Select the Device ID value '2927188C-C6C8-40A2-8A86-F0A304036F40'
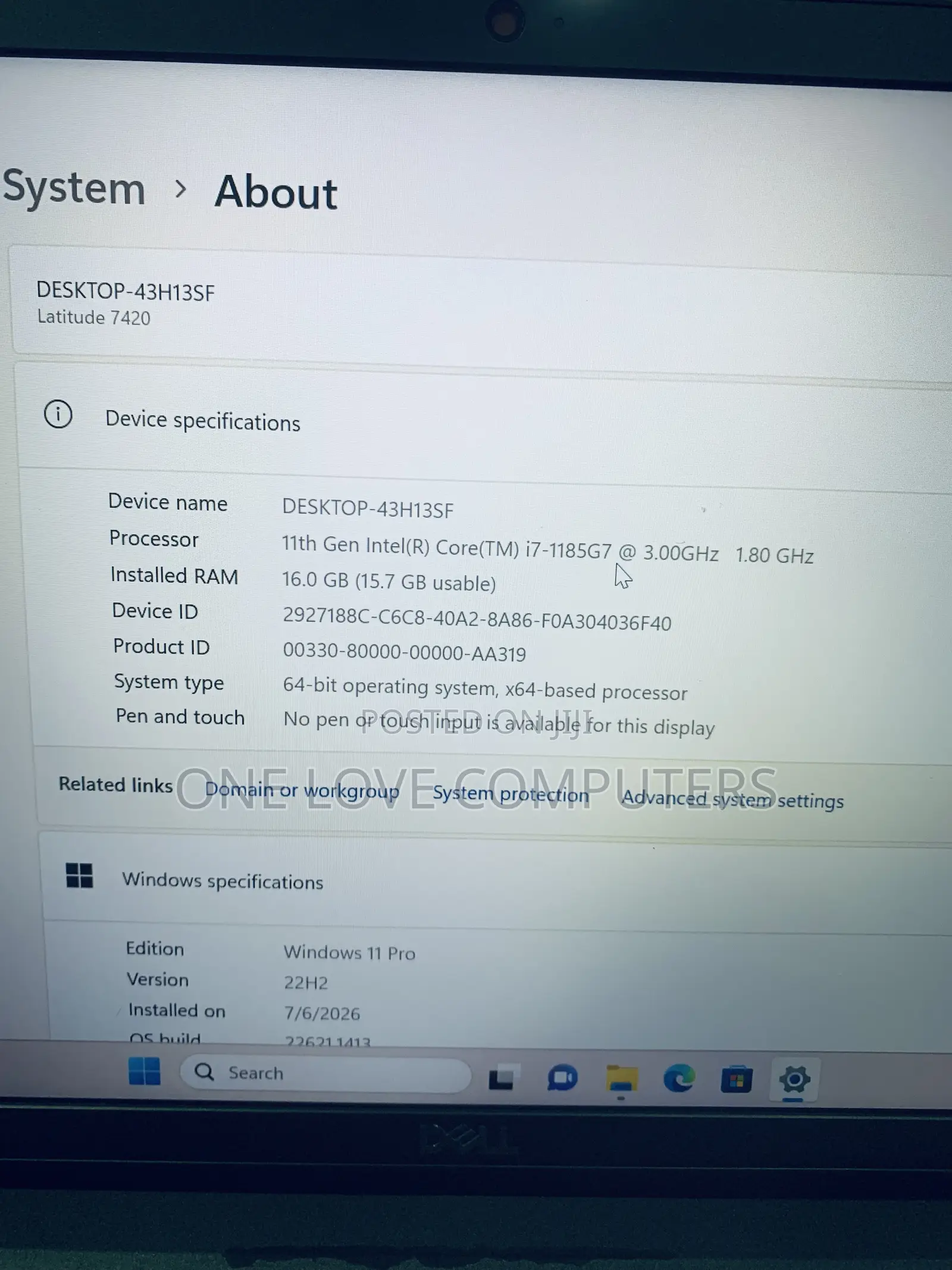Screen dimensions: 952x1270 (x=477, y=619)
